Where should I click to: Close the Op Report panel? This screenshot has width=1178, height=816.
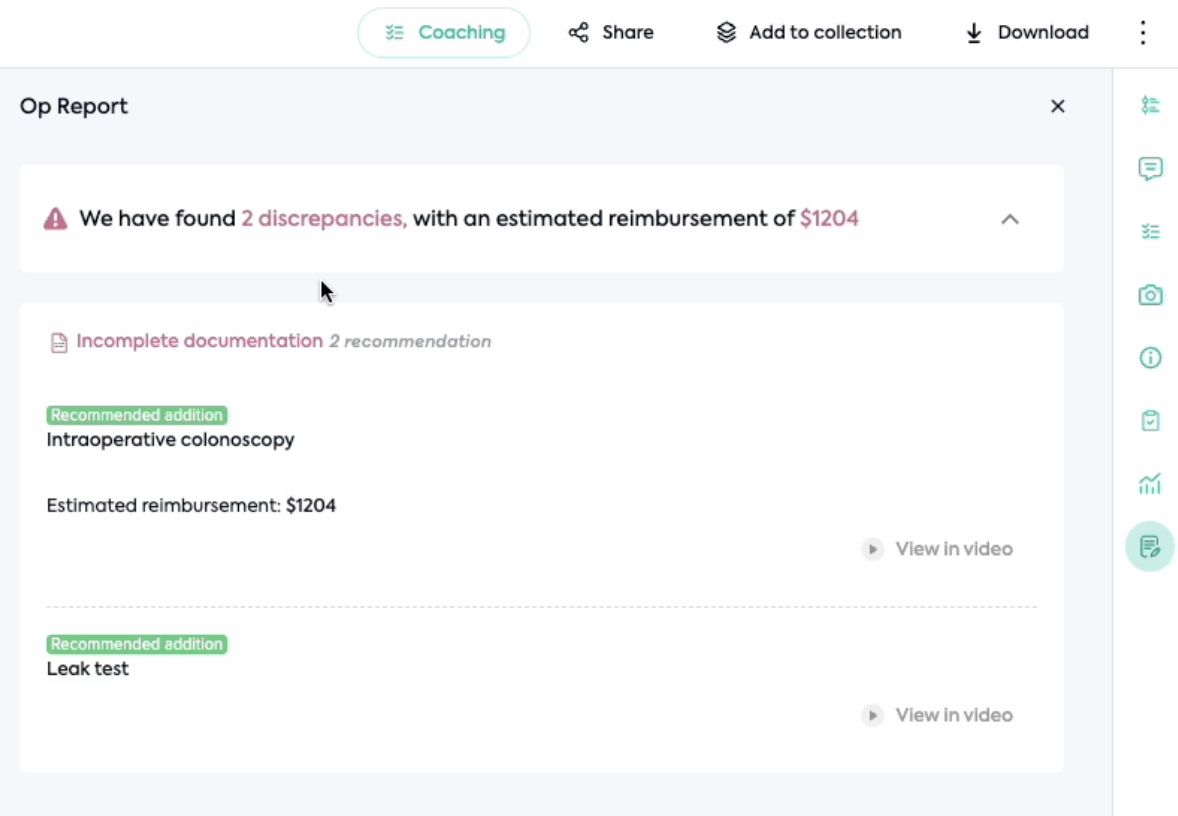pos(1057,106)
